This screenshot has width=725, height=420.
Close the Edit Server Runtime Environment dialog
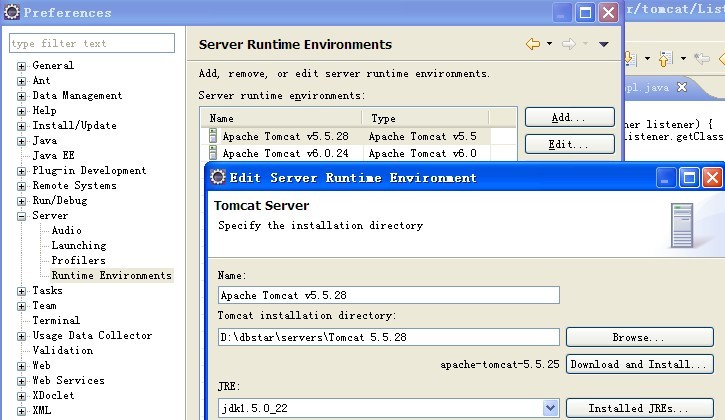[712, 178]
